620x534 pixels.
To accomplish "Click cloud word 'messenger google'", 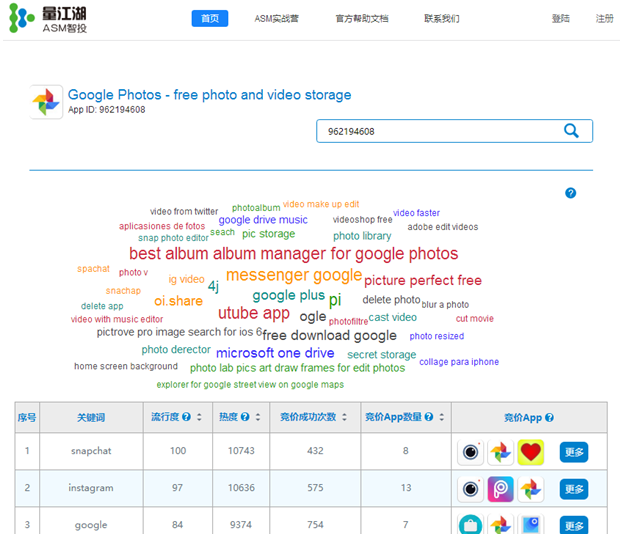I will pyautogui.click(x=294, y=275).
